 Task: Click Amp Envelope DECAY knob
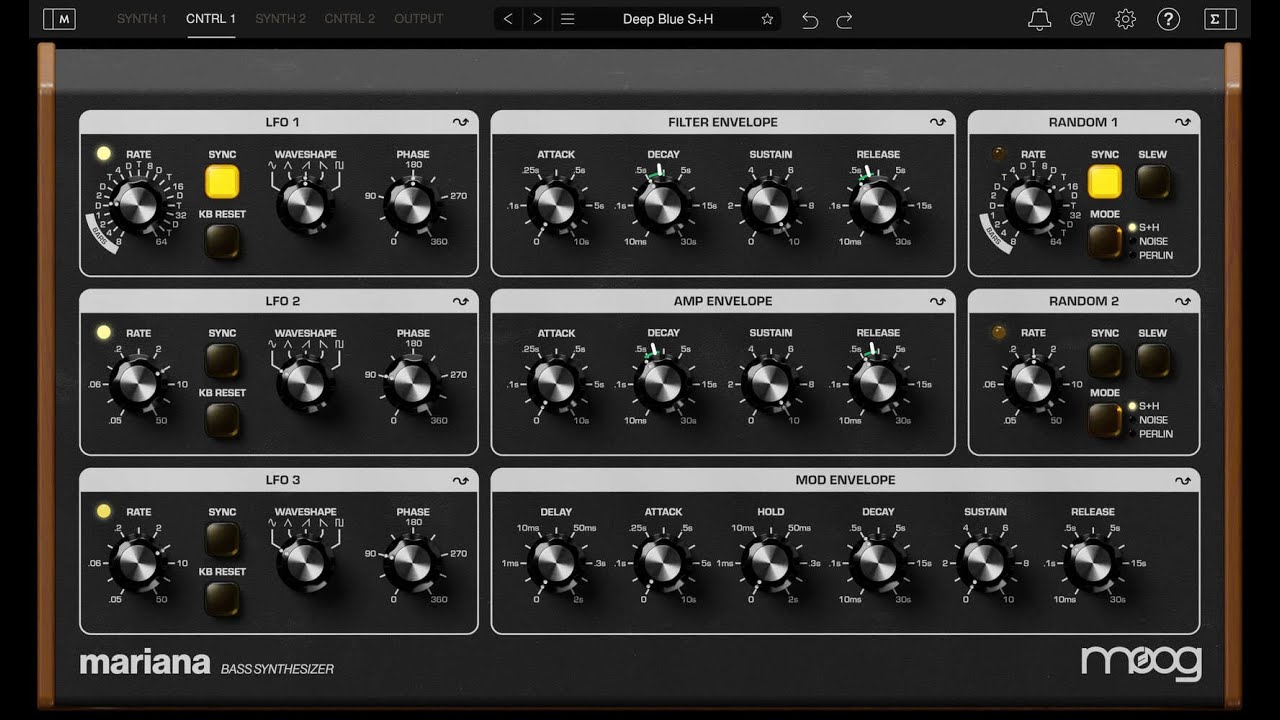(x=663, y=384)
